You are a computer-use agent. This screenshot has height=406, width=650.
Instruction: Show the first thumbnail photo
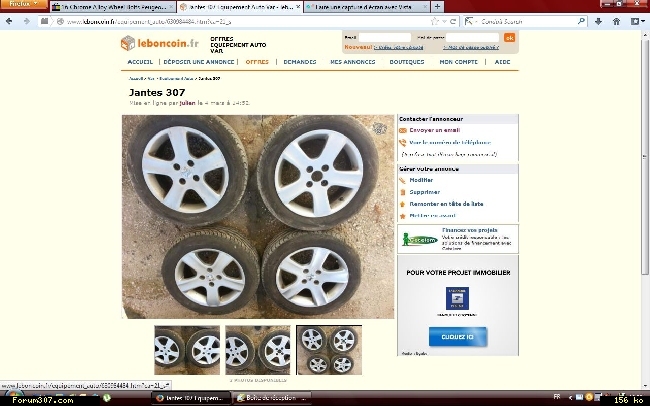click(187, 350)
